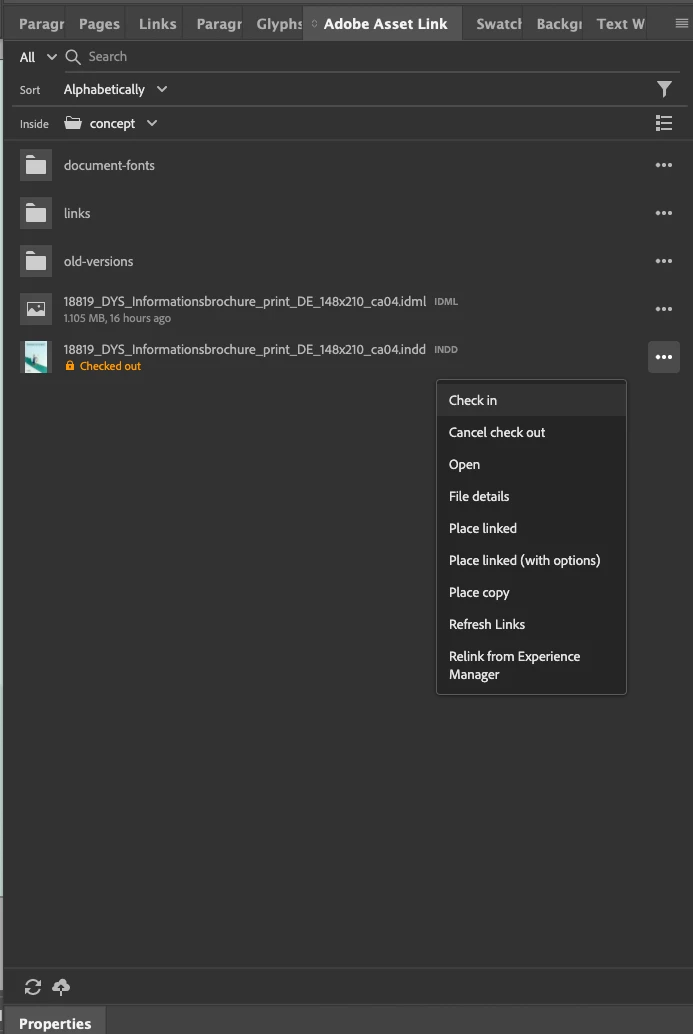Click the concept folder icon beside Inside
Viewport: 693px width, 1034px height.
pos(73,123)
